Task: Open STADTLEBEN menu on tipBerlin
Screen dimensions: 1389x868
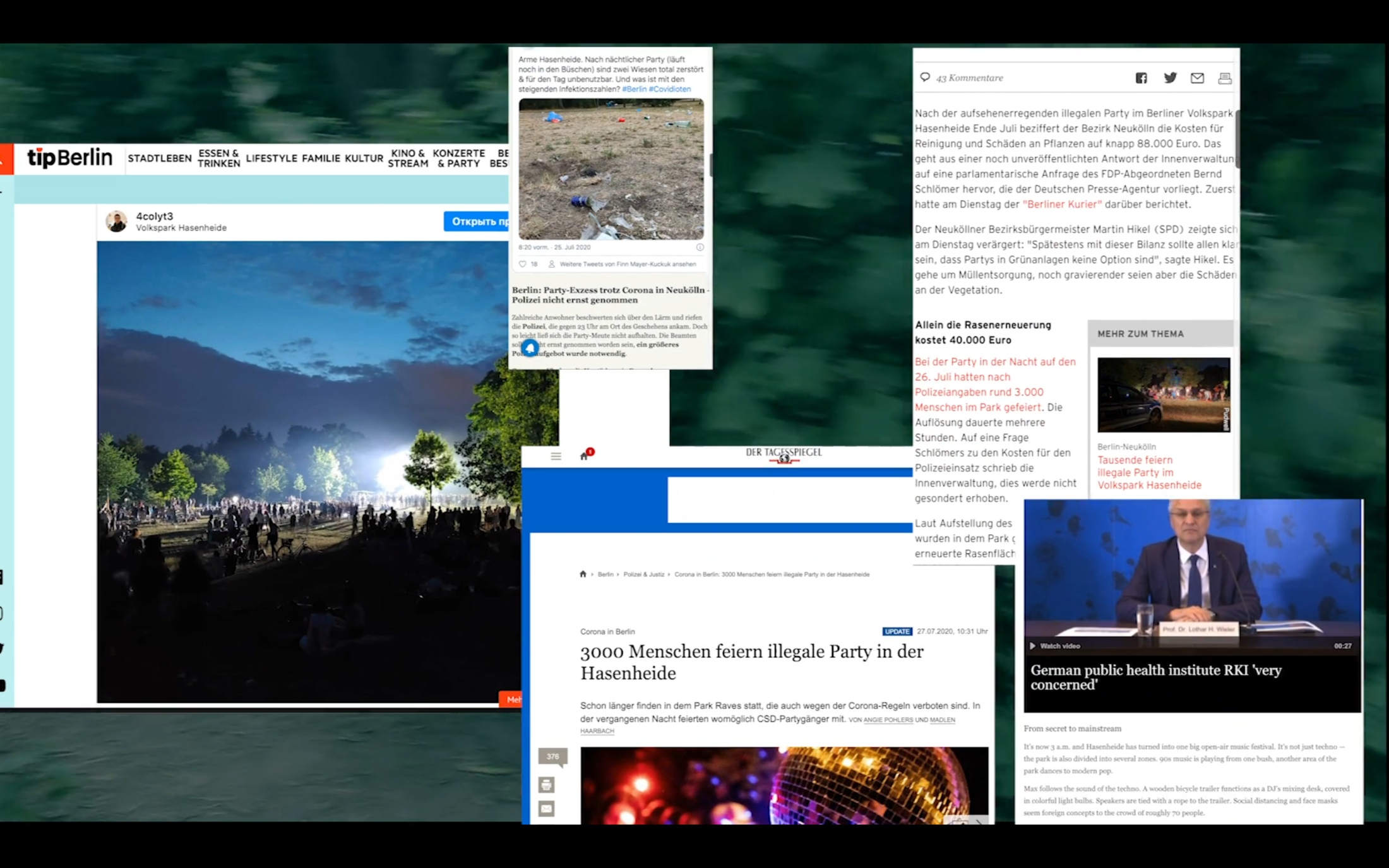Action: [159, 158]
